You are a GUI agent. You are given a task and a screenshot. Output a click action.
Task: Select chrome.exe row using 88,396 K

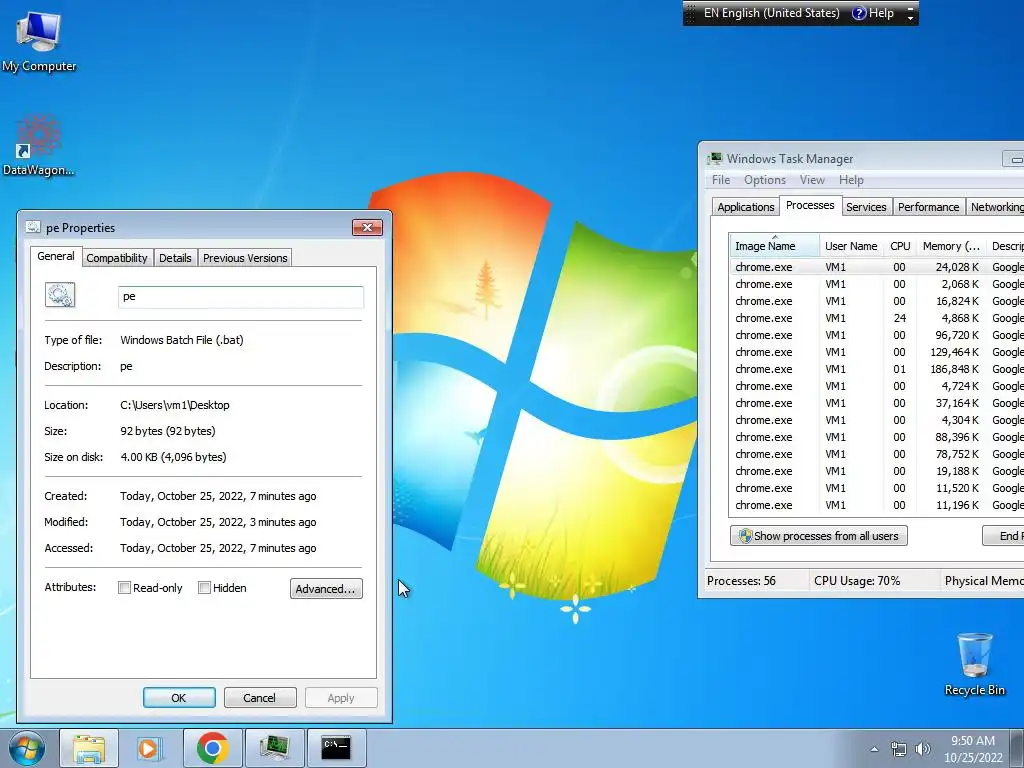click(876, 437)
